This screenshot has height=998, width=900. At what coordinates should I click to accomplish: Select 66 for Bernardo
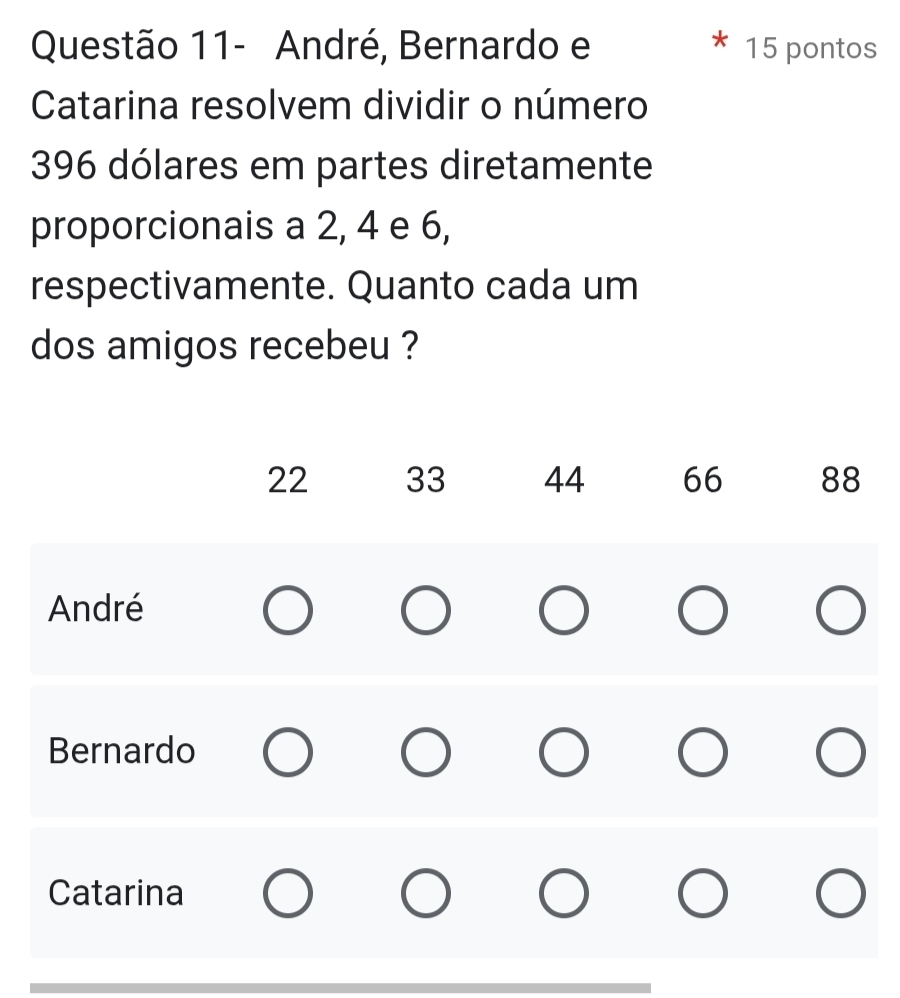click(x=701, y=753)
